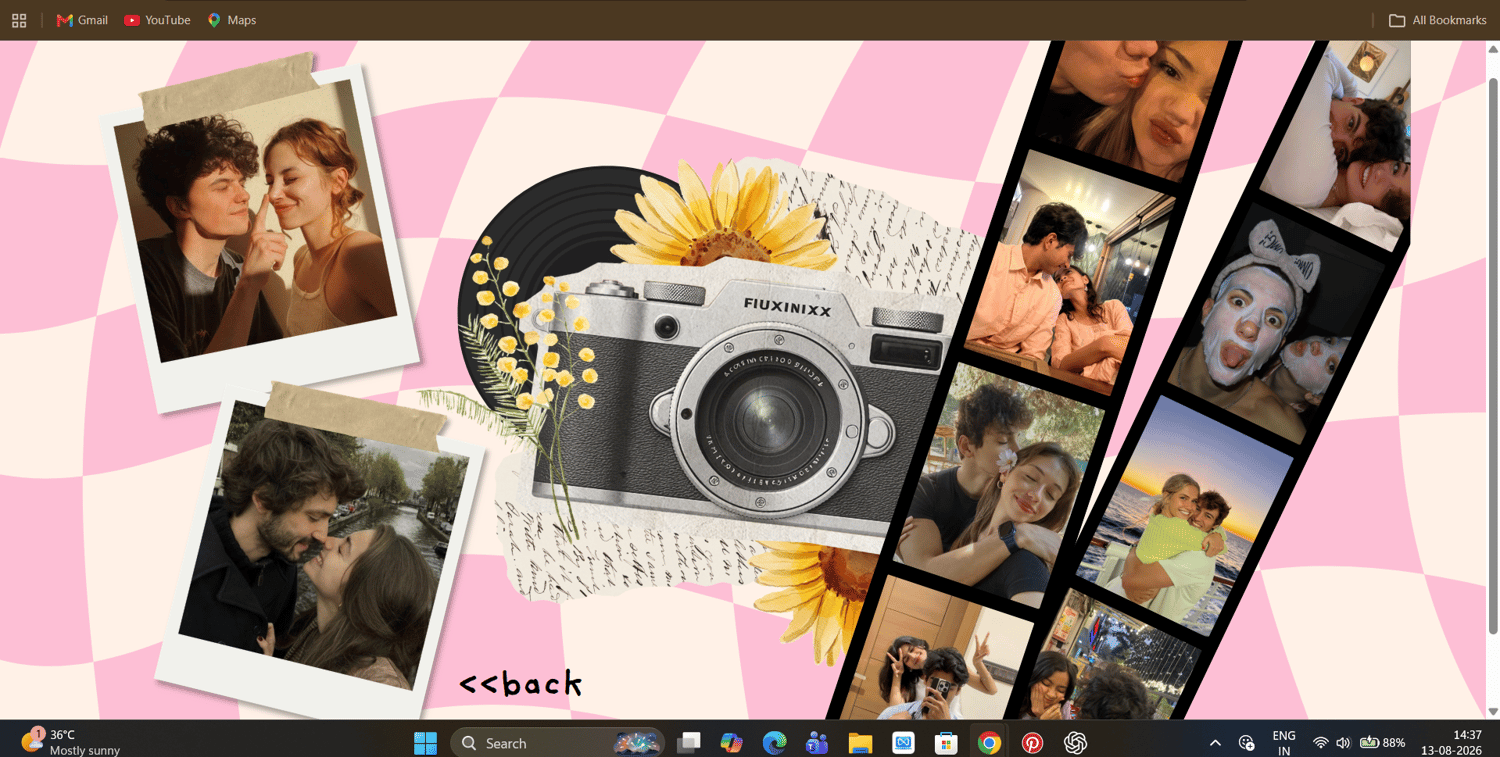Open Task View from the taskbar
The width and height of the screenshot is (1500, 757).
pyautogui.click(x=688, y=743)
